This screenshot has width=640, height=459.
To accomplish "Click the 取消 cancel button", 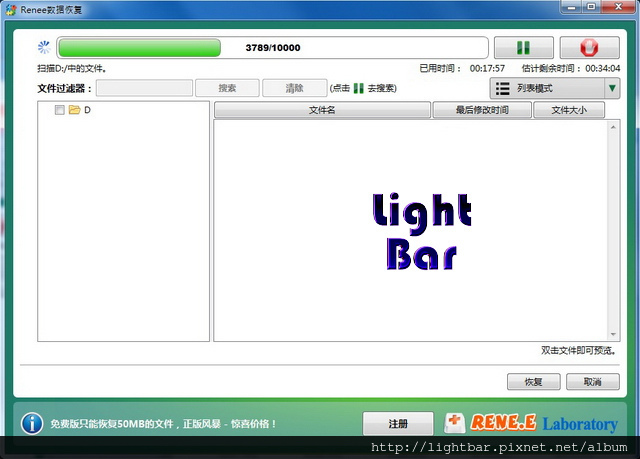I will pos(593,382).
